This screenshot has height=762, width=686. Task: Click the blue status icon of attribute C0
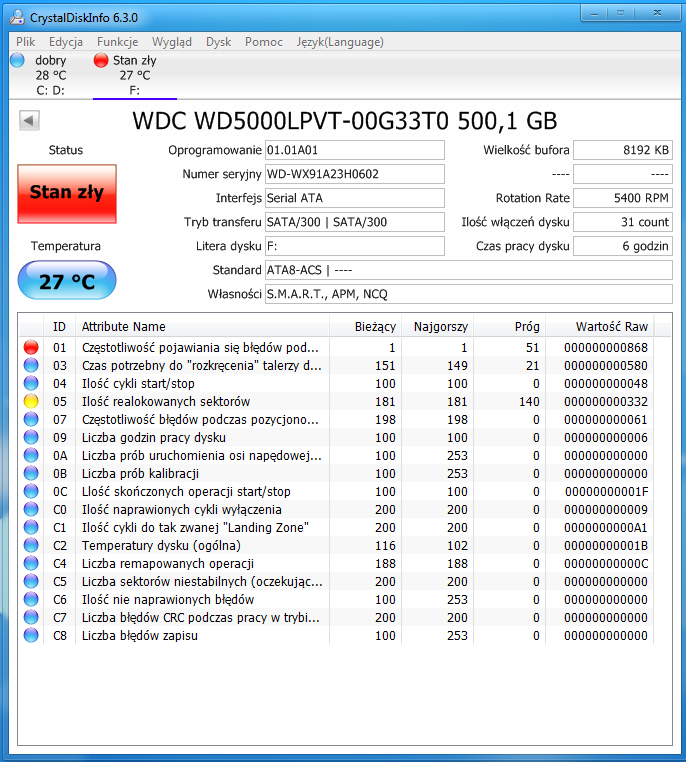click(x=31, y=509)
